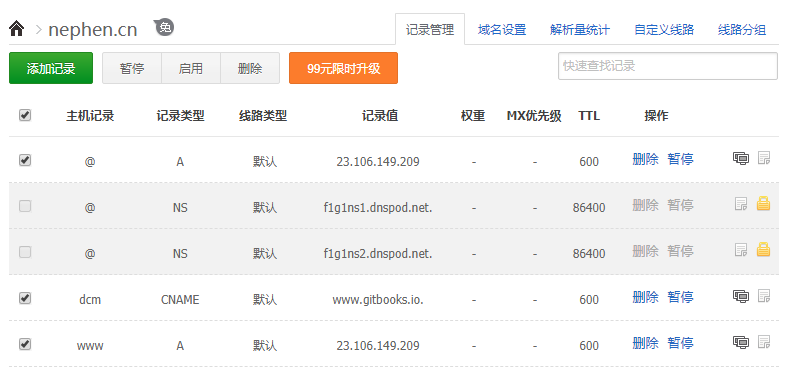Image resolution: width=789 pixels, height=373 pixels.
Task: Click the orange 99元限时升级 button
Action: point(343,68)
